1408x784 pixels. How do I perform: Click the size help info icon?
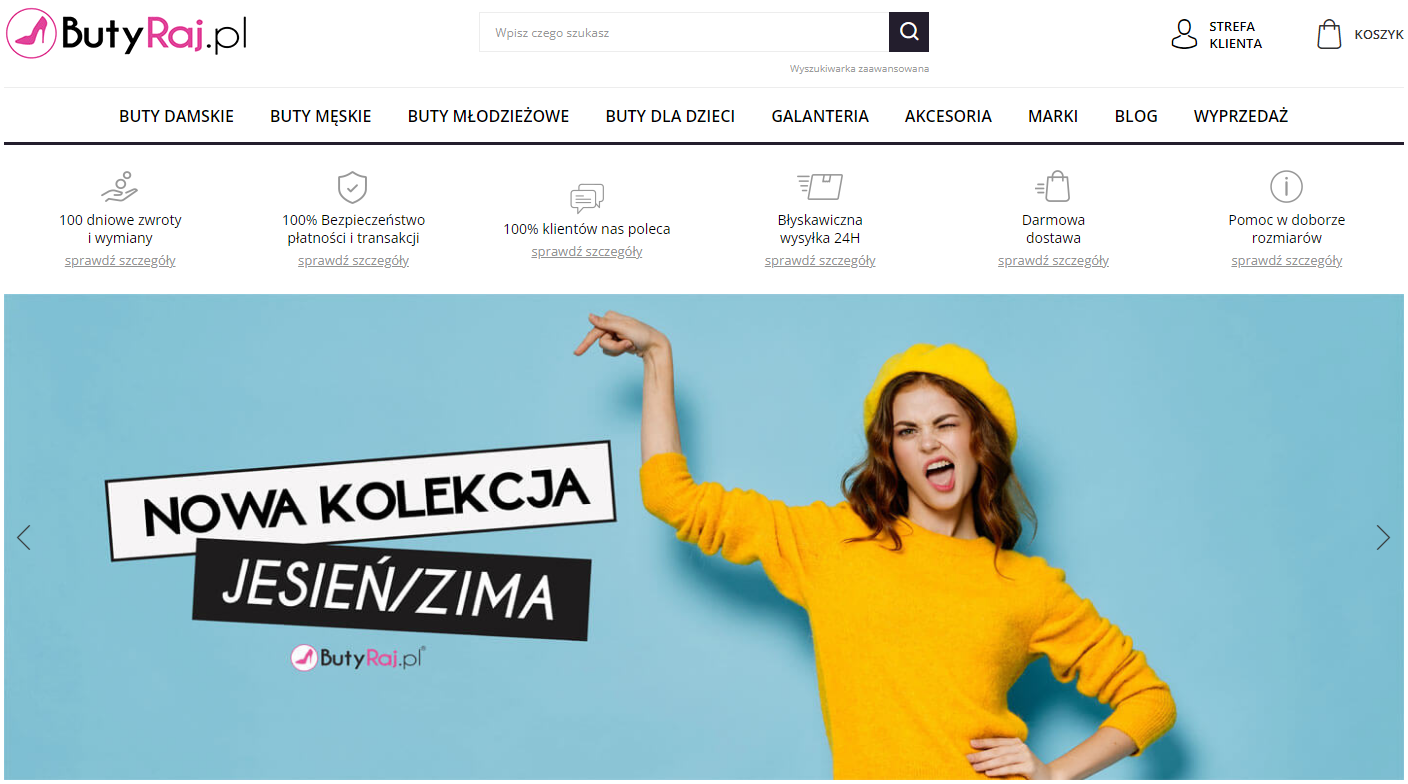(x=1286, y=187)
